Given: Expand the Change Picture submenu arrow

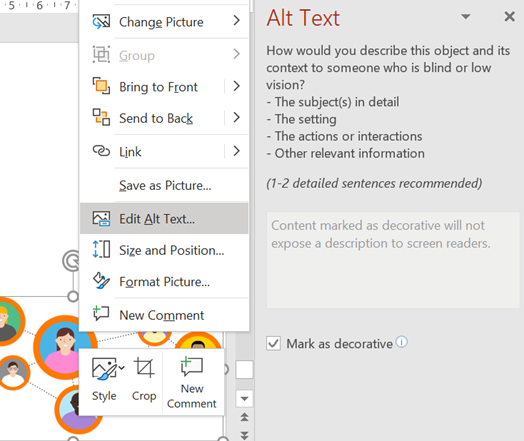Looking at the screenshot, I should coord(237,21).
